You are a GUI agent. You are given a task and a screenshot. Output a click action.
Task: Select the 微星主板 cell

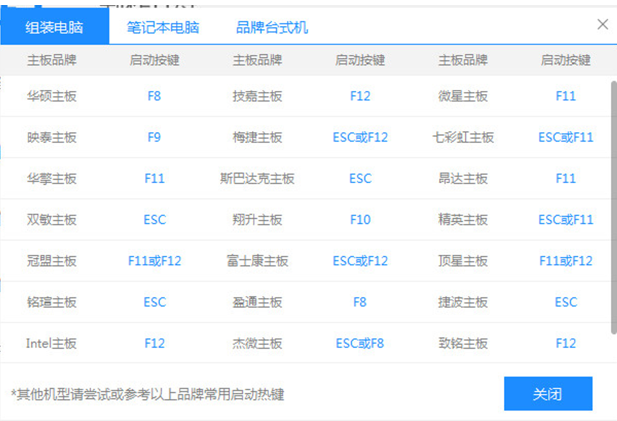click(463, 96)
